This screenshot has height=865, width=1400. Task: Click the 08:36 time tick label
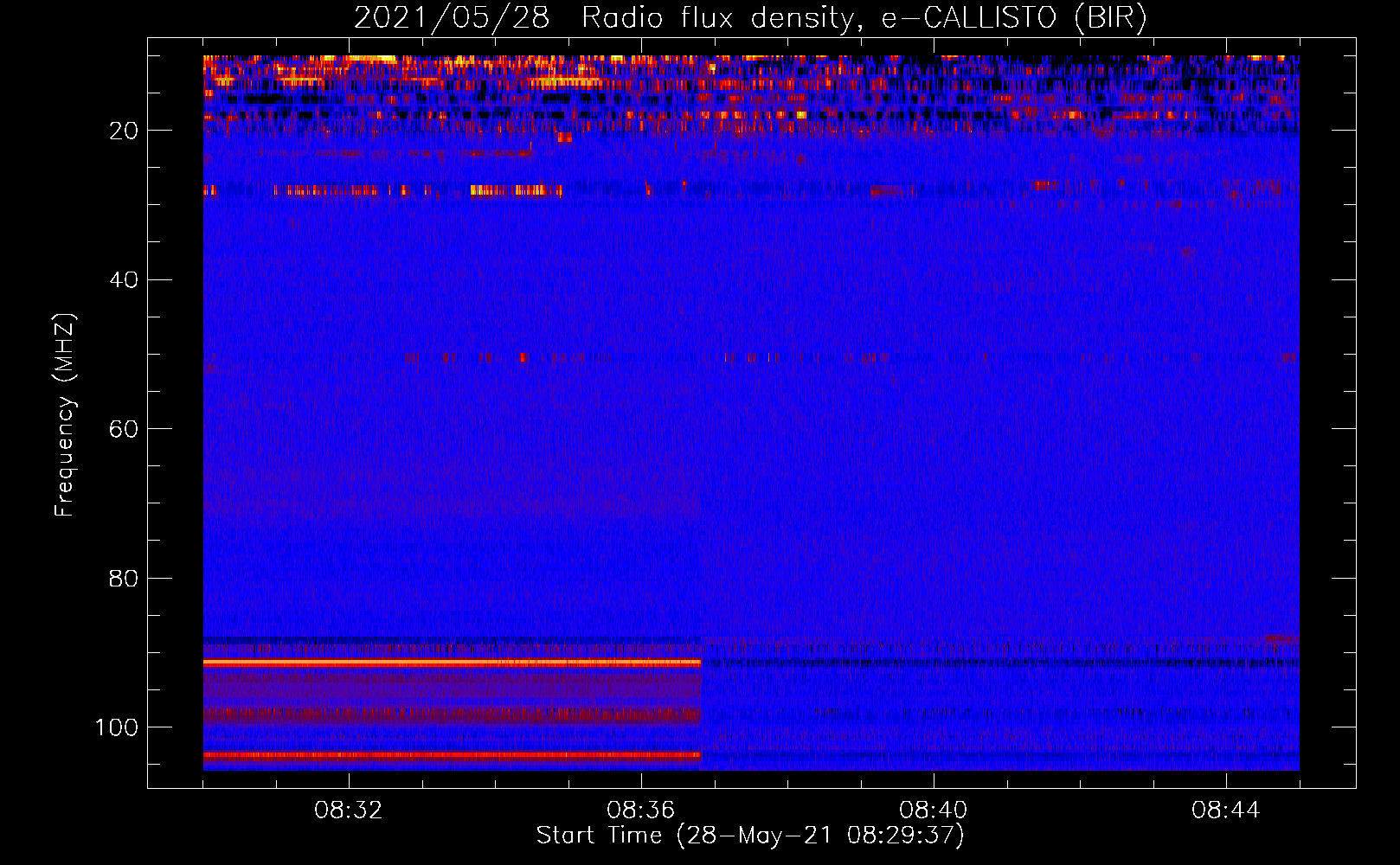pyautogui.click(x=640, y=811)
